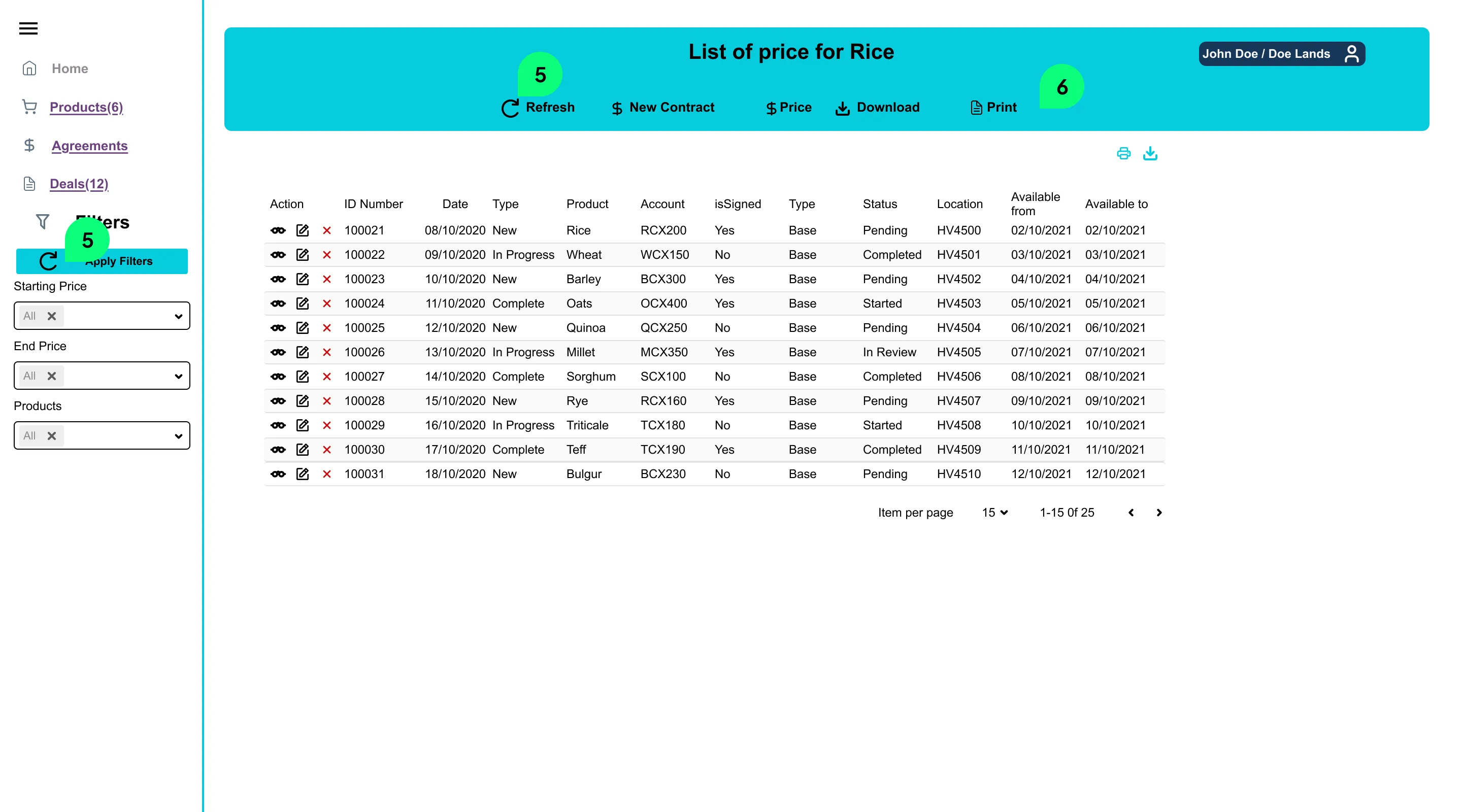Open Deals(12) in sidebar
The height and width of the screenshot is (812, 1462).
pyautogui.click(x=79, y=184)
